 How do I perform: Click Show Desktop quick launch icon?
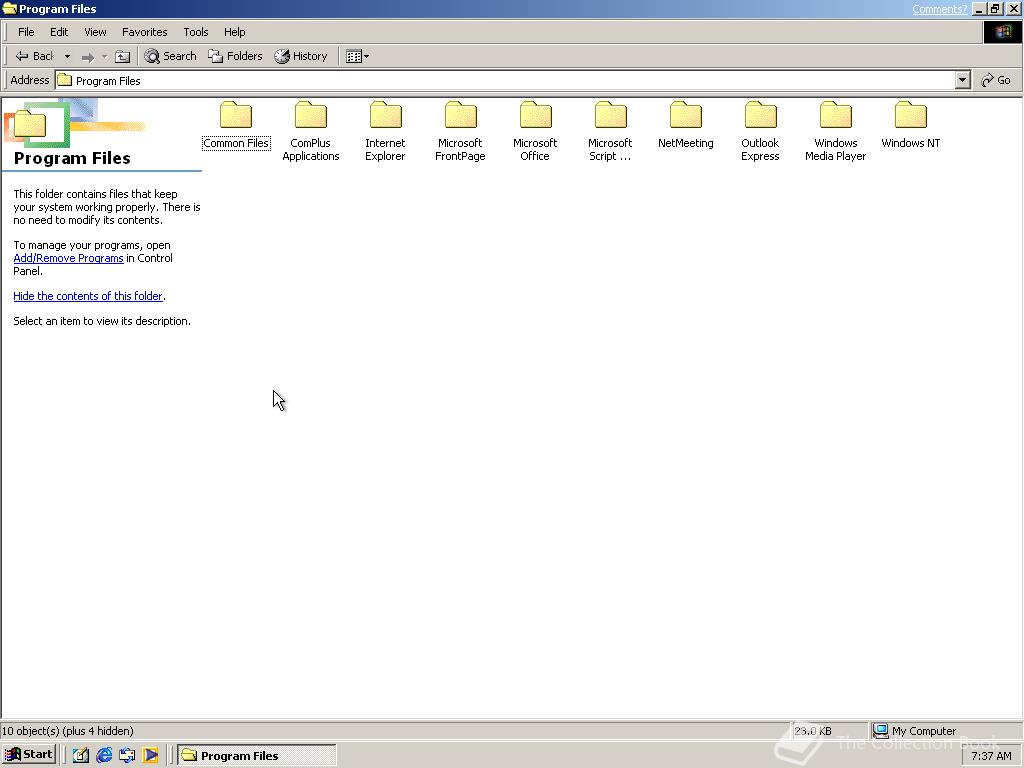(81, 755)
